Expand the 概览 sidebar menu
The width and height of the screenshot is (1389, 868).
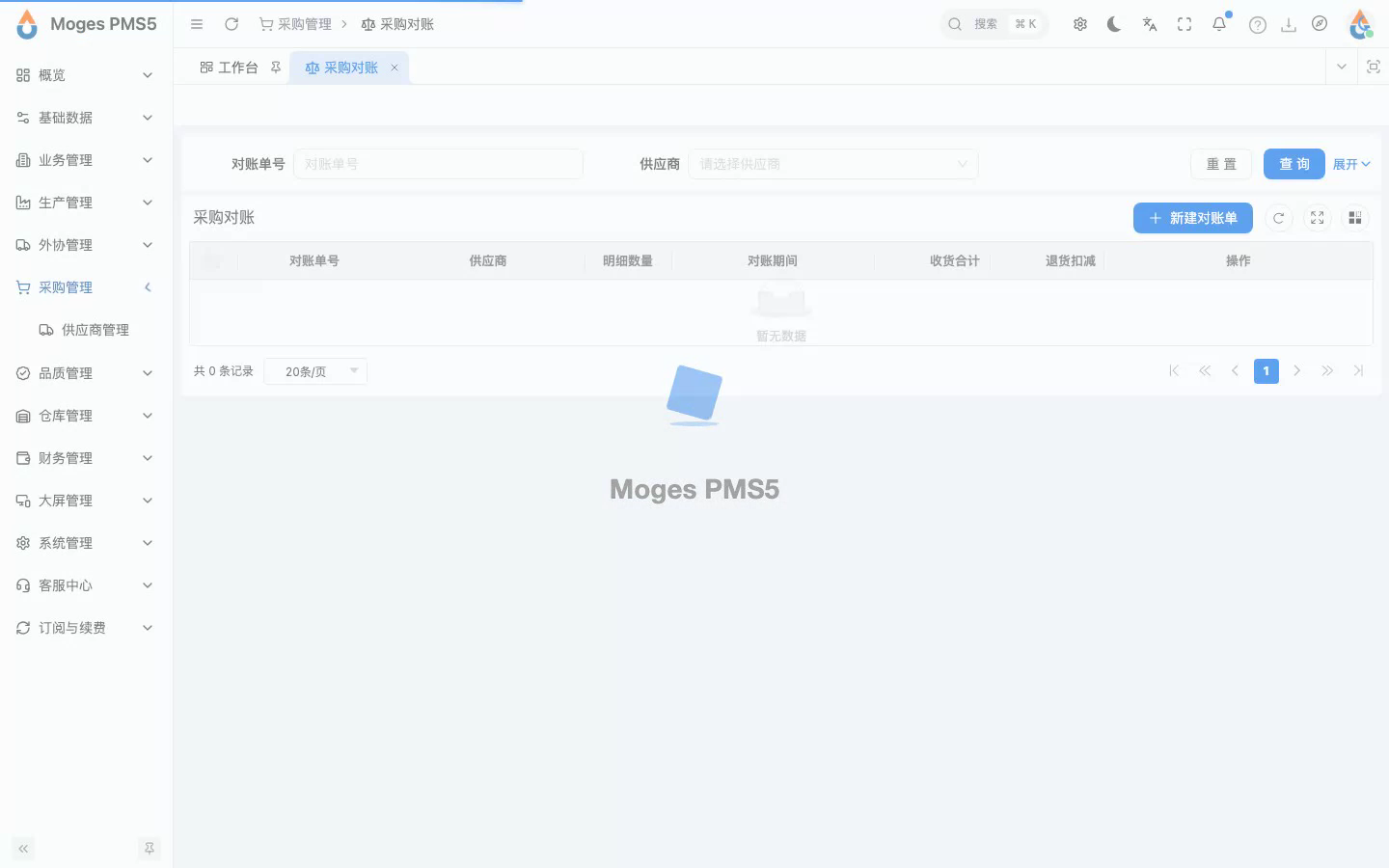[87, 75]
